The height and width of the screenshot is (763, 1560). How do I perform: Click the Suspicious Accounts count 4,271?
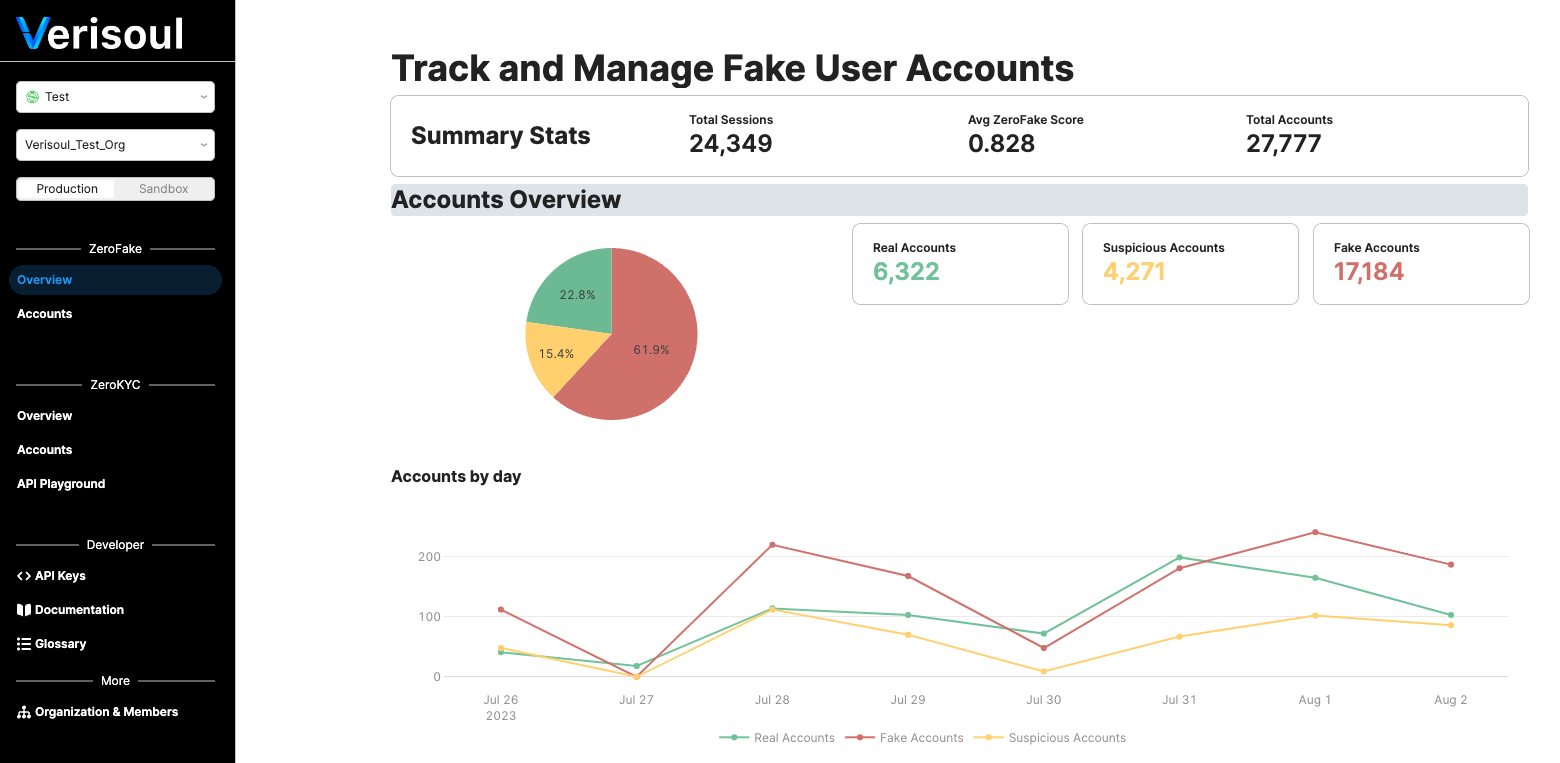[1134, 272]
